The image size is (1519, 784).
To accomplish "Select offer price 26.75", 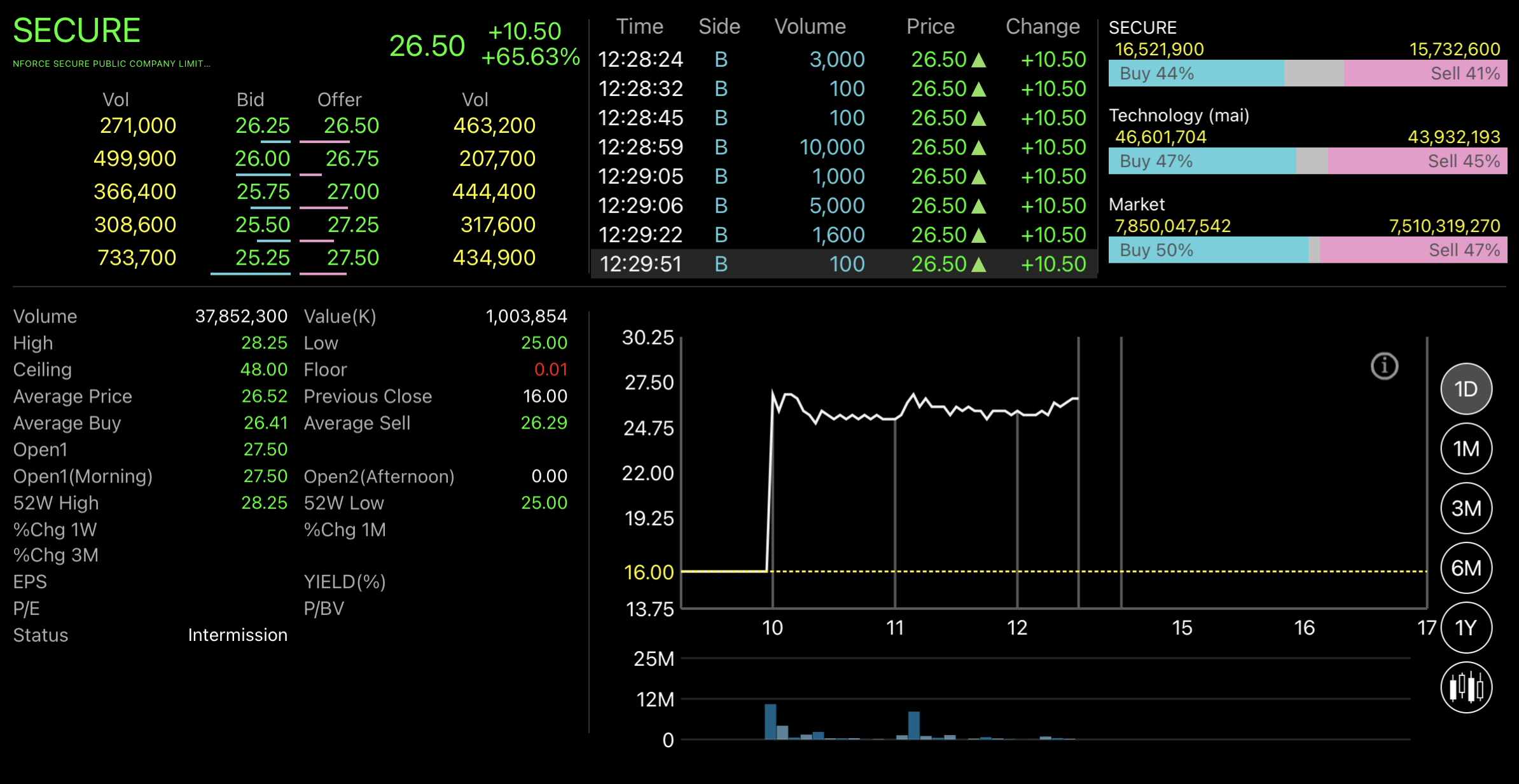I will [352, 158].
